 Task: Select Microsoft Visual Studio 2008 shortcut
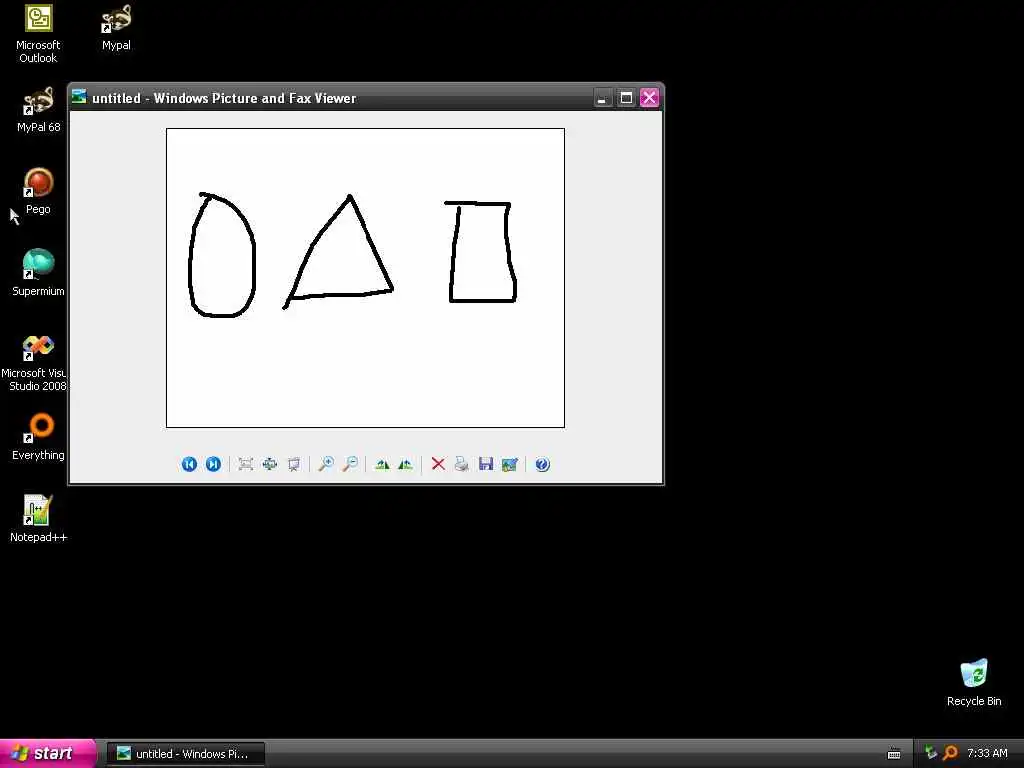click(34, 362)
